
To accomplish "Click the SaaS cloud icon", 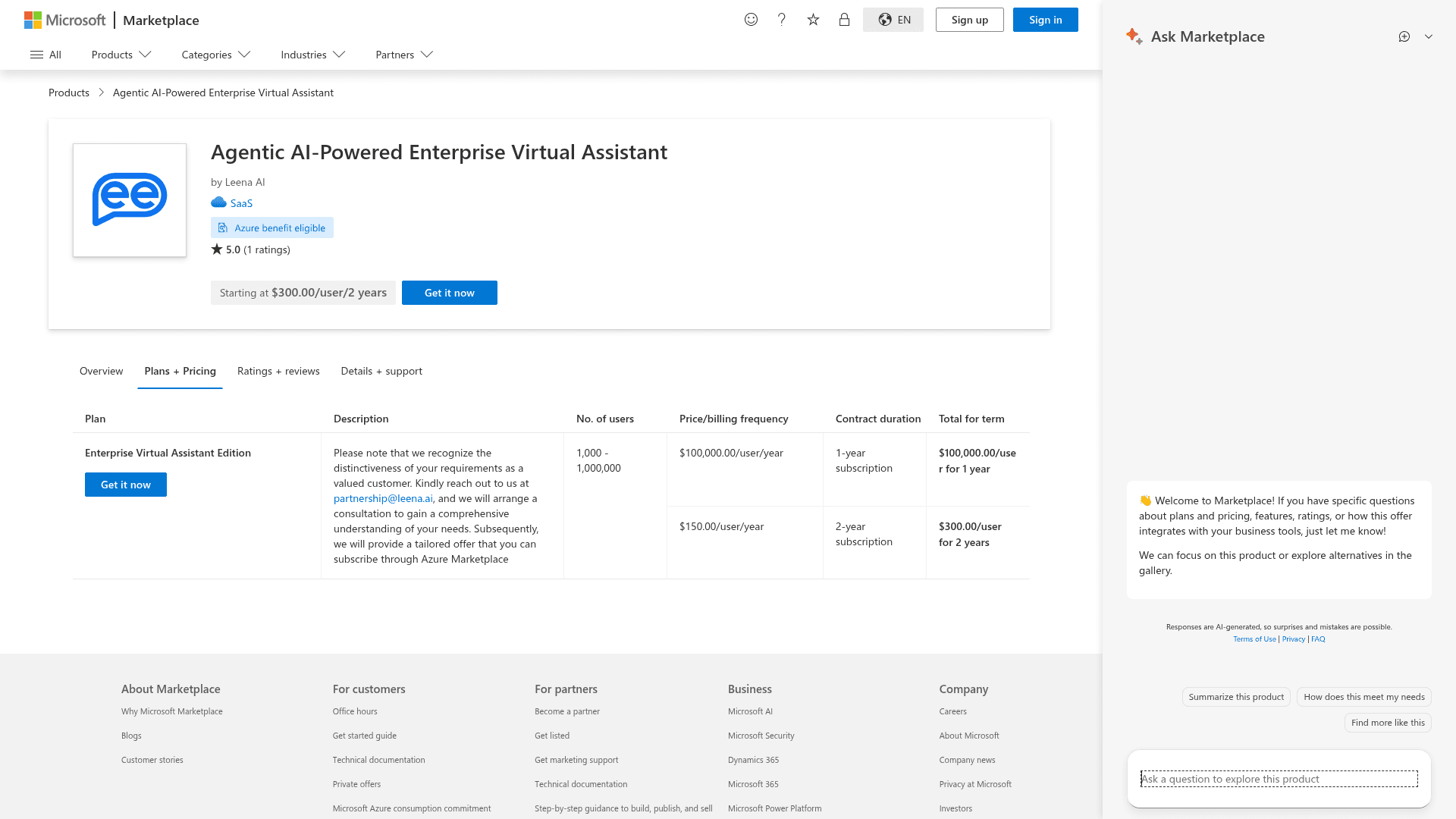I will [x=218, y=202].
